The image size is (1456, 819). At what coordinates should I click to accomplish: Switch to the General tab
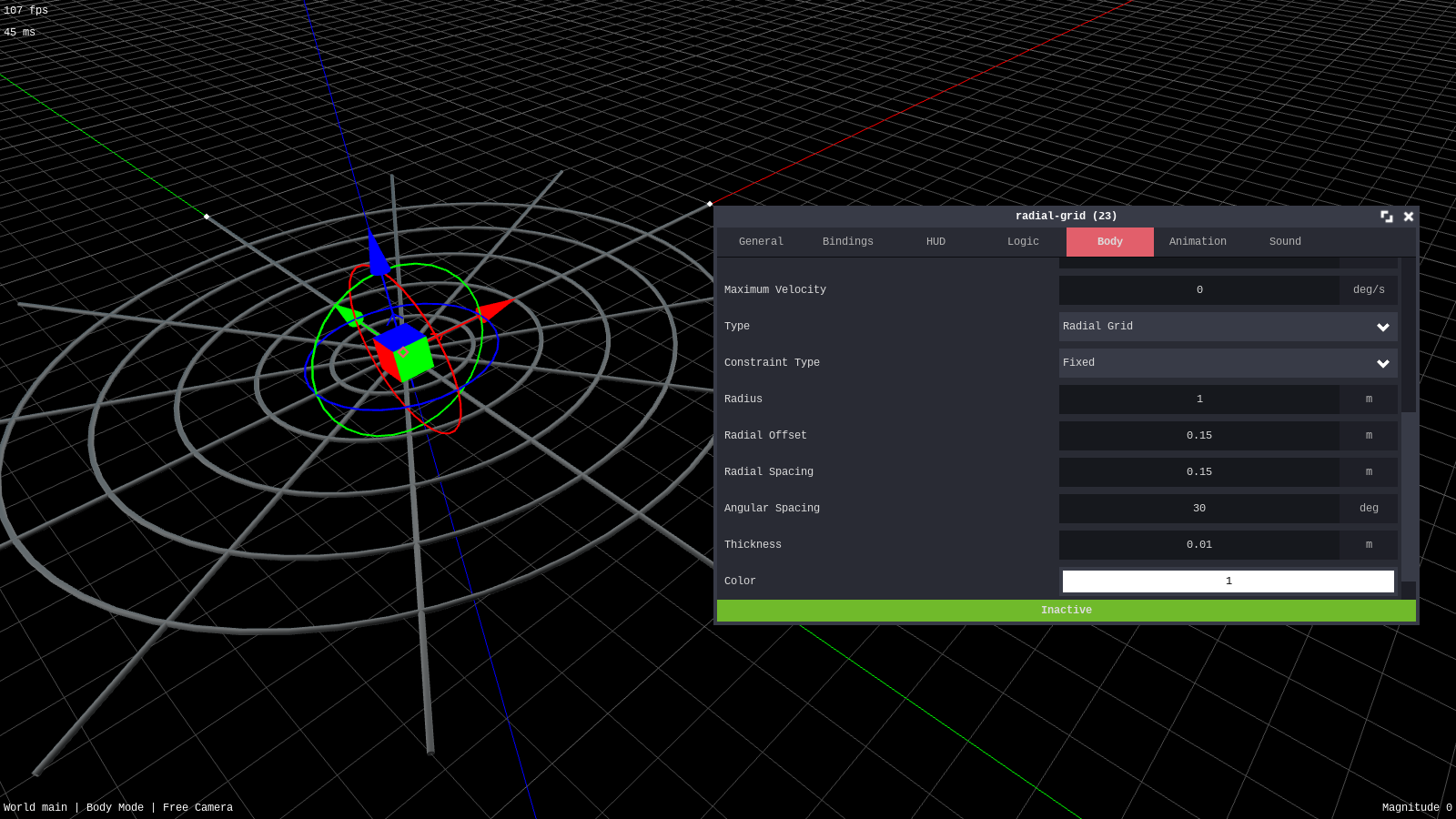761,242
